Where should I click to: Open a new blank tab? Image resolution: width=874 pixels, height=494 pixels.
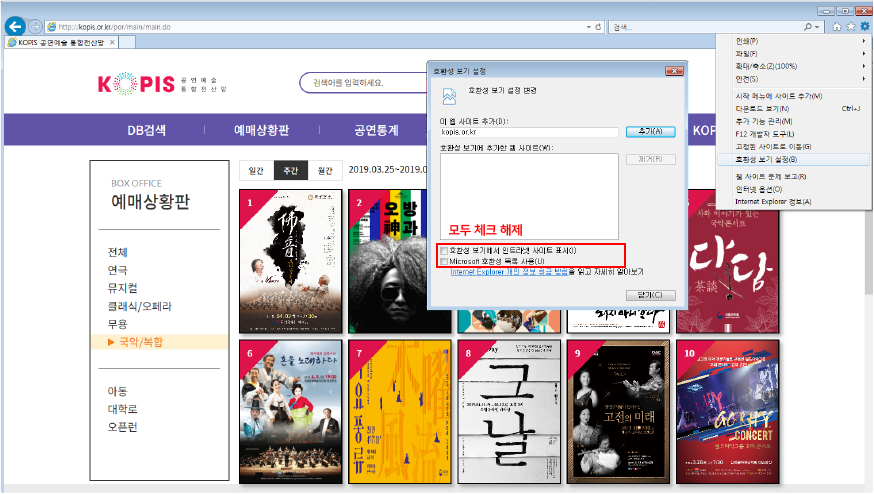point(127,42)
